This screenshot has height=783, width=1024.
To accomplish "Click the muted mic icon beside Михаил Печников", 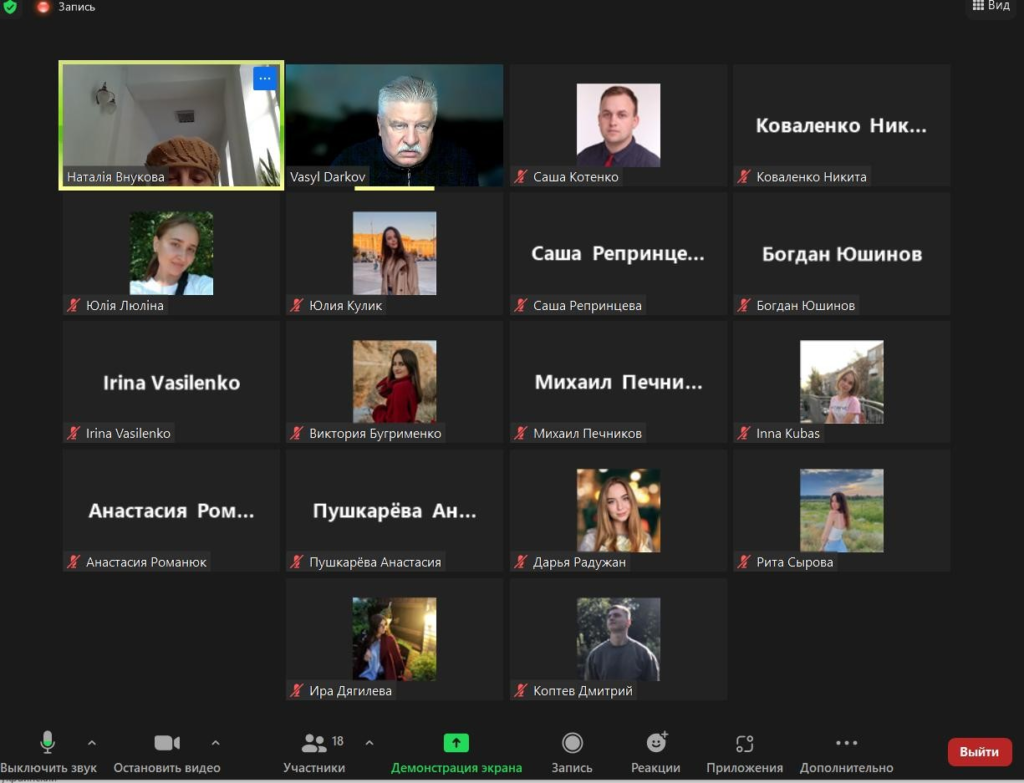I will (x=520, y=433).
